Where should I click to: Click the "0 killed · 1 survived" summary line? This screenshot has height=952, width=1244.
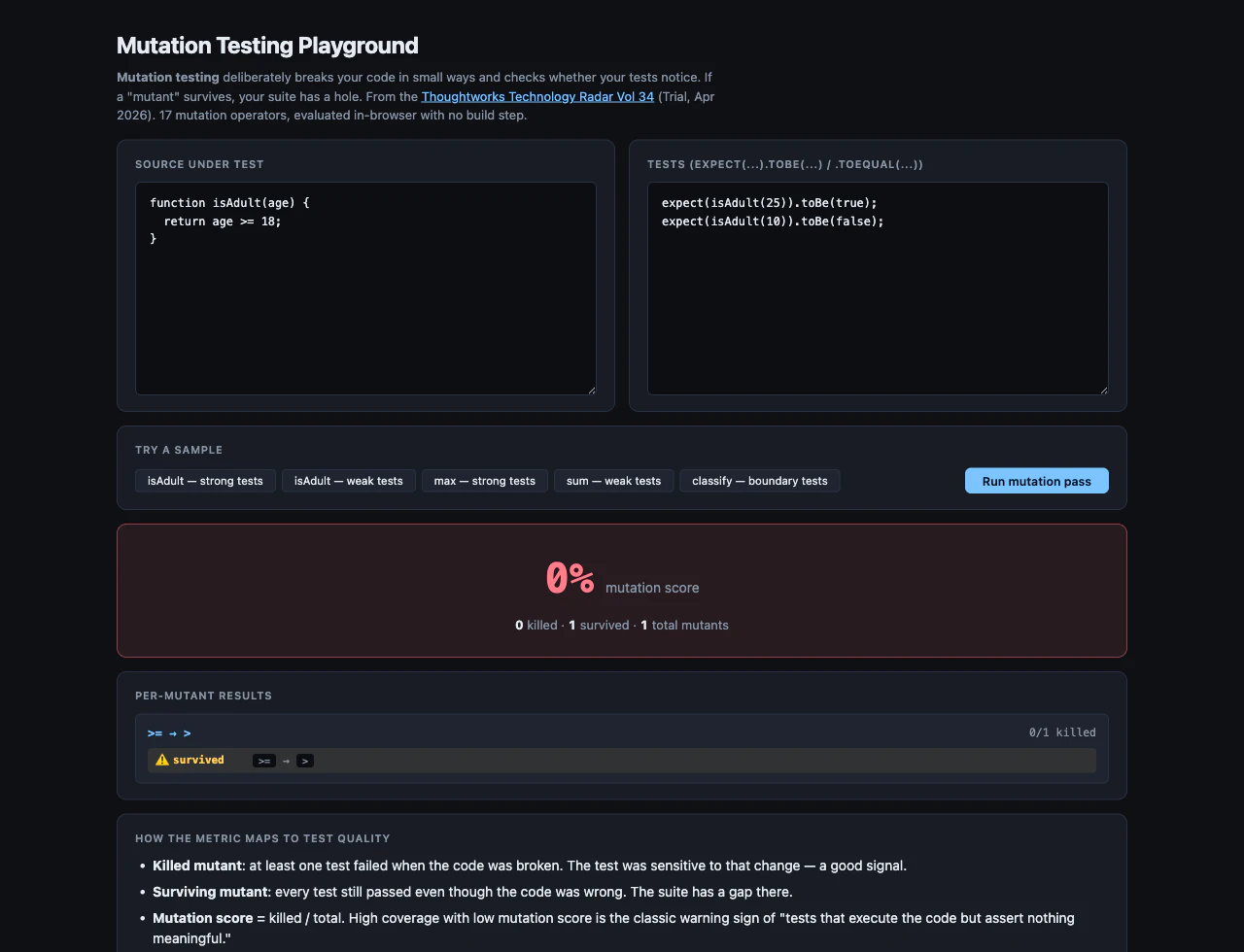point(622,625)
